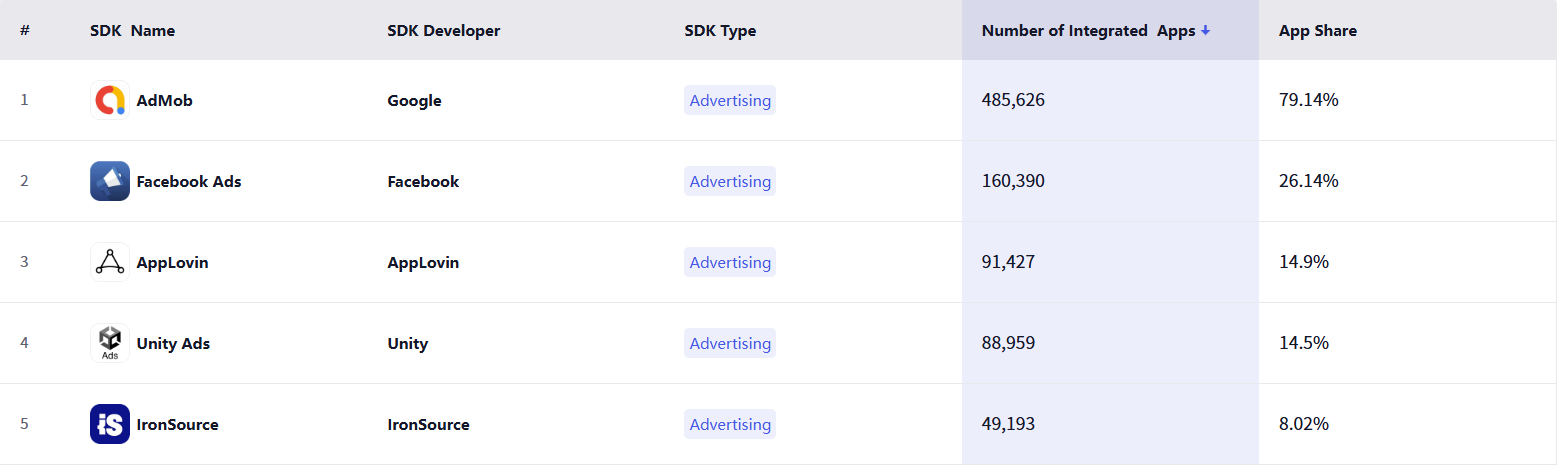This screenshot has height=465, width=1557.
Task: Open the IronSource developer entry
Action: 428,424
